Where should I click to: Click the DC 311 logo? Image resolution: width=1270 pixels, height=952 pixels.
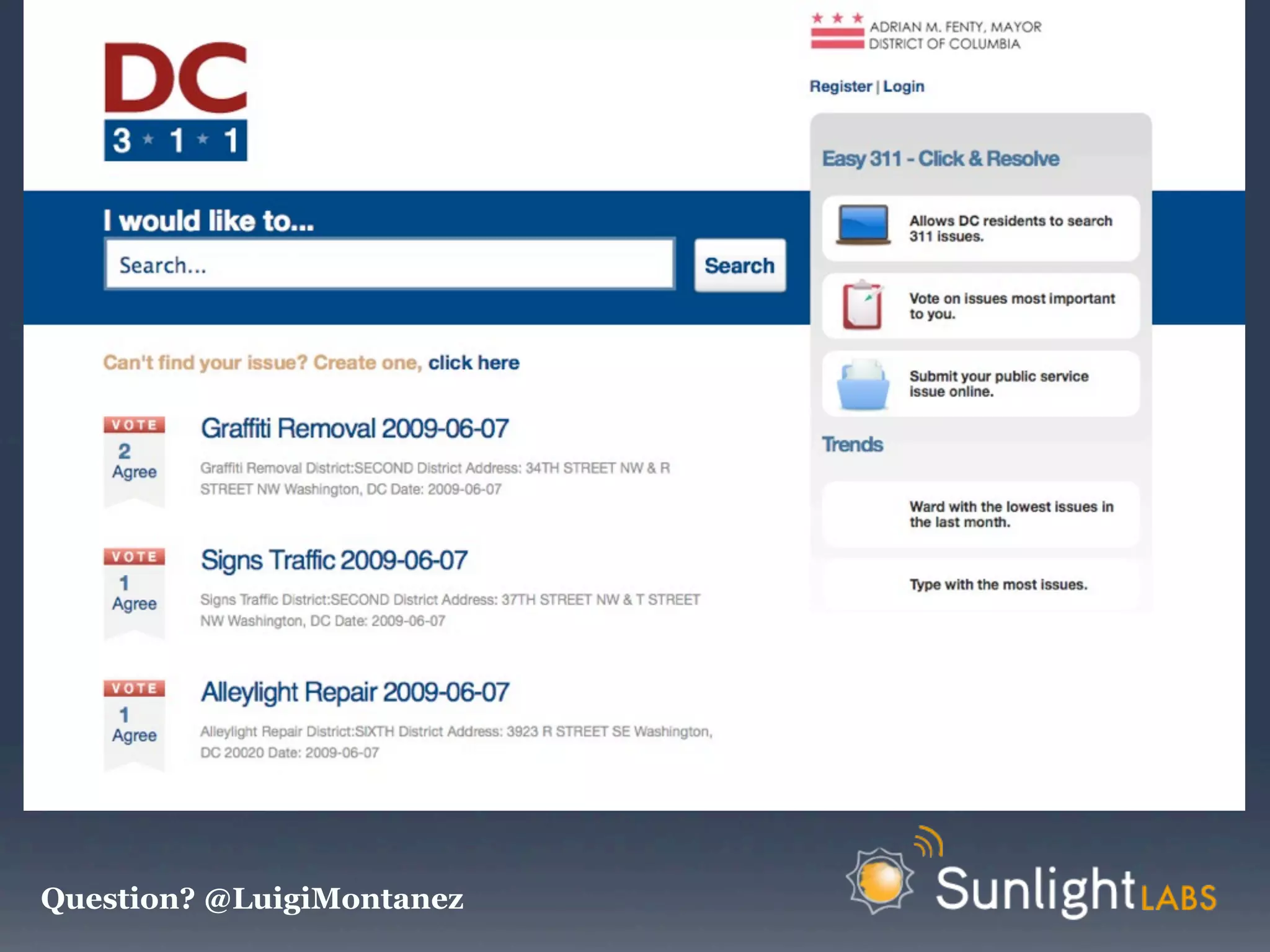click(175, 102)
